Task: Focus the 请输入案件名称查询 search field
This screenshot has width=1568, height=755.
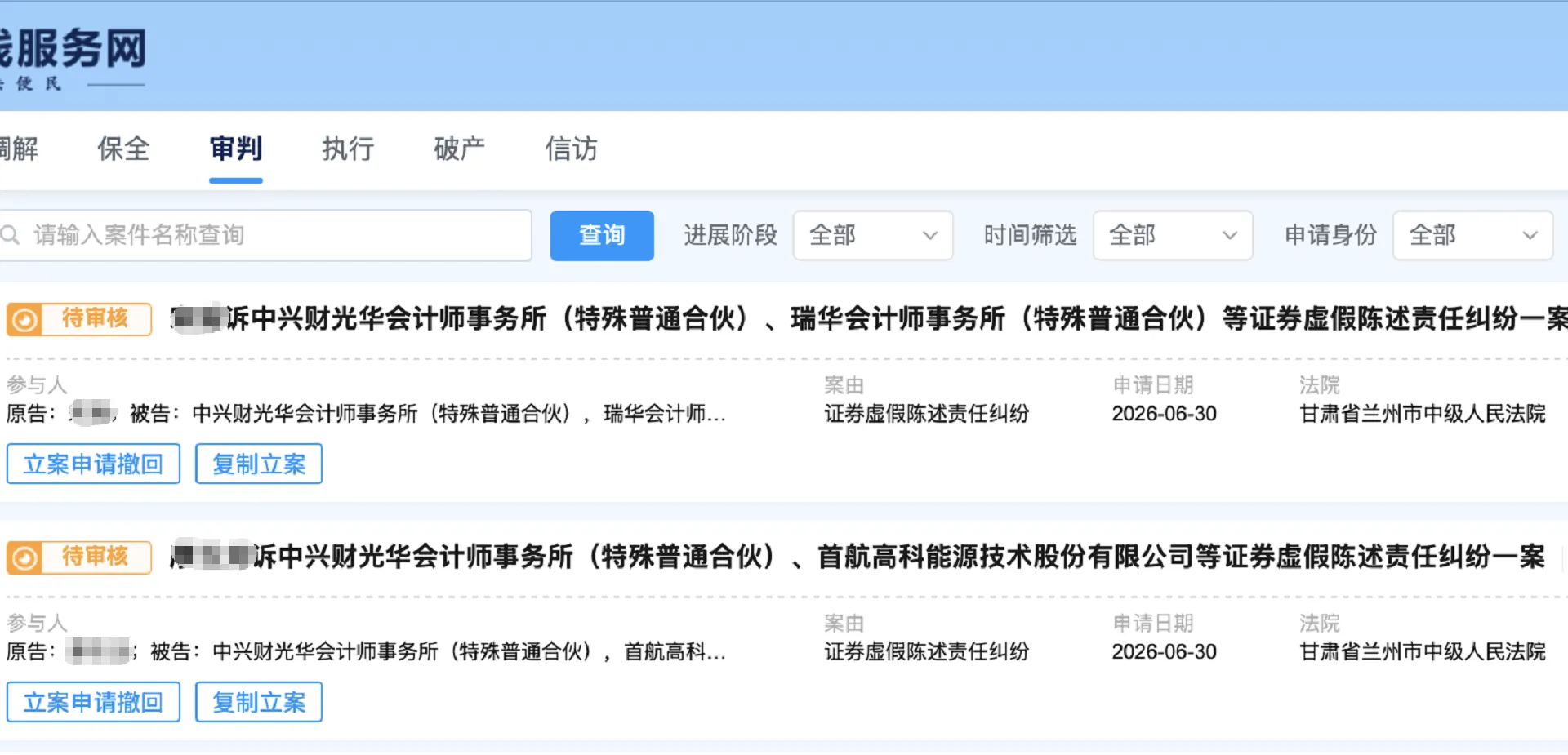Action: click(x=265, y=235)
